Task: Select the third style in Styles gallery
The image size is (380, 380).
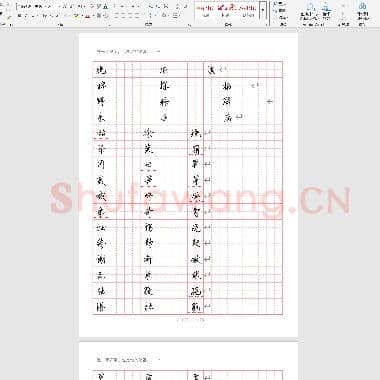Action: (248, 11)
